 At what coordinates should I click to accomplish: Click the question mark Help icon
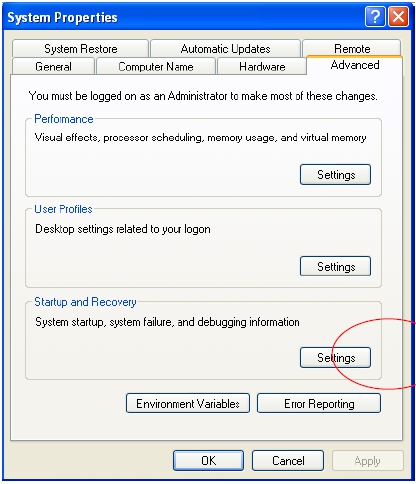point(375,17)
